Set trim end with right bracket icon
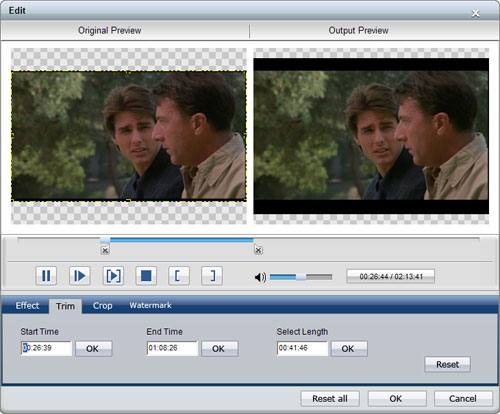 (212, 276)
